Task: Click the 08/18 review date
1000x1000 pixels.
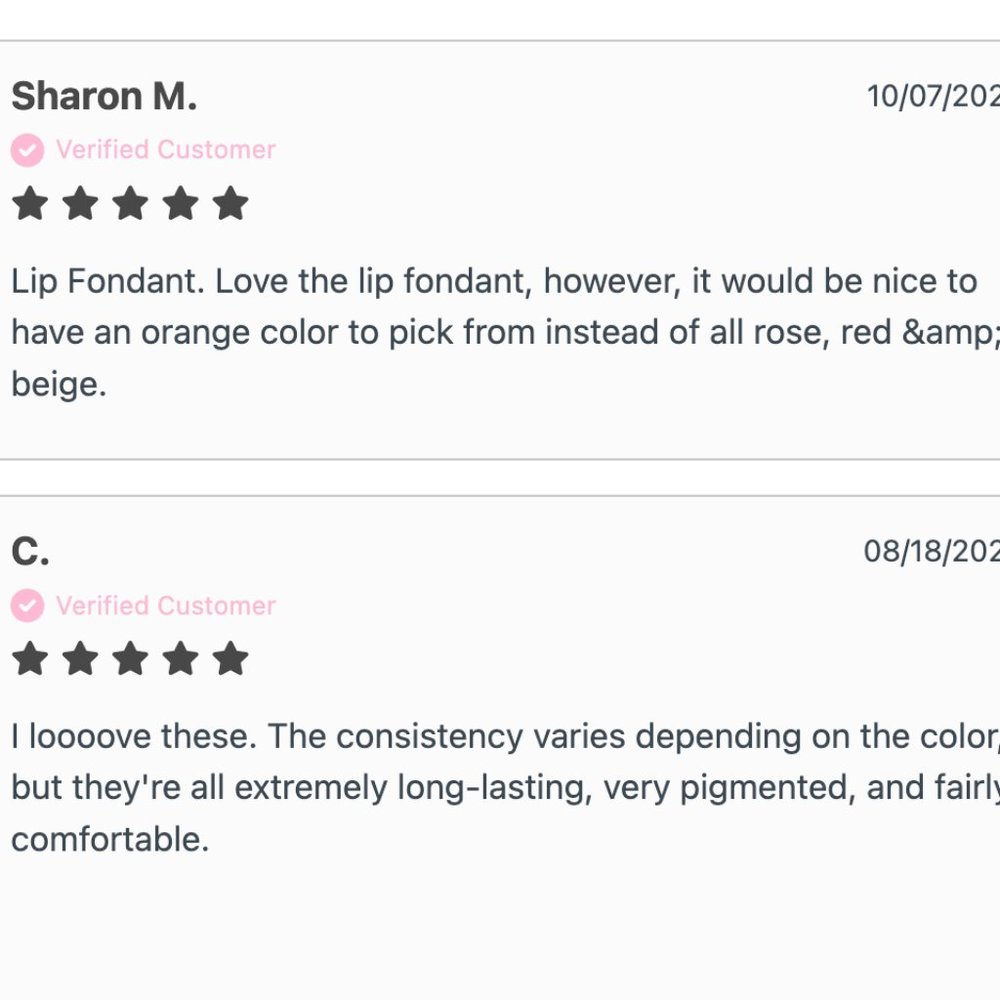Action: tap(932, 551)
